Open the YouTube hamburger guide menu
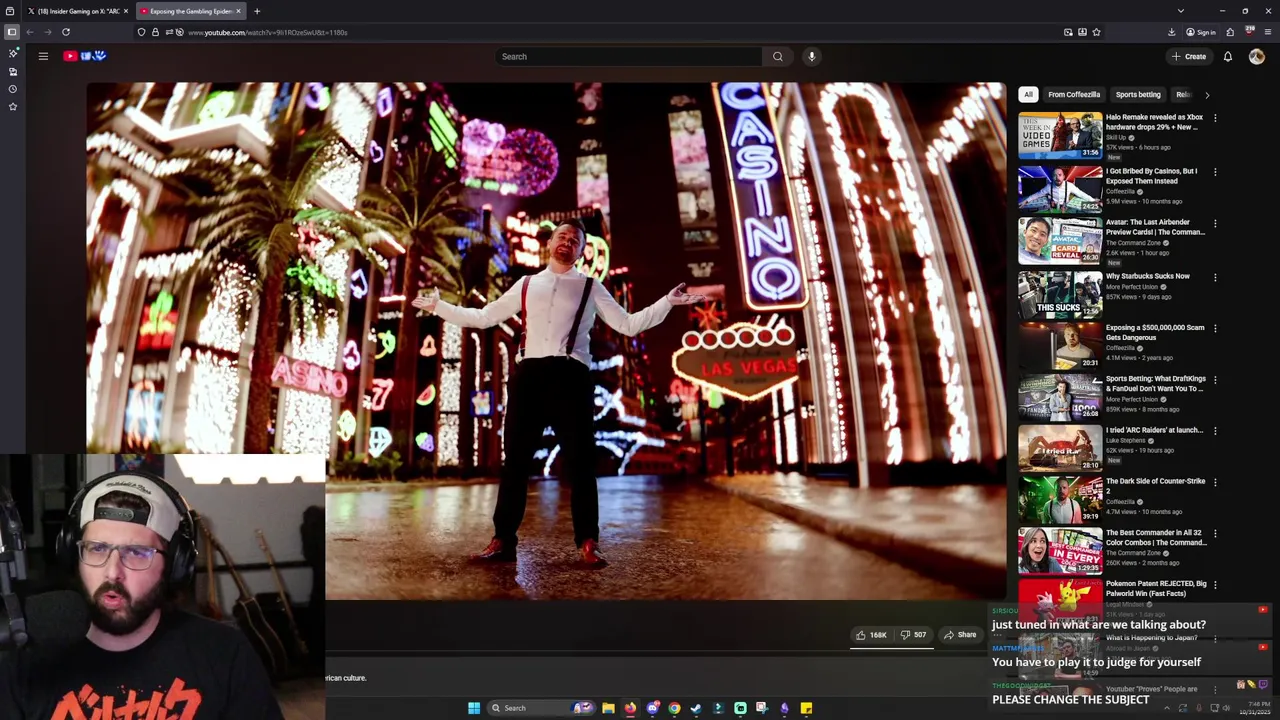The image size is (1280, 720). pos(43,56)
